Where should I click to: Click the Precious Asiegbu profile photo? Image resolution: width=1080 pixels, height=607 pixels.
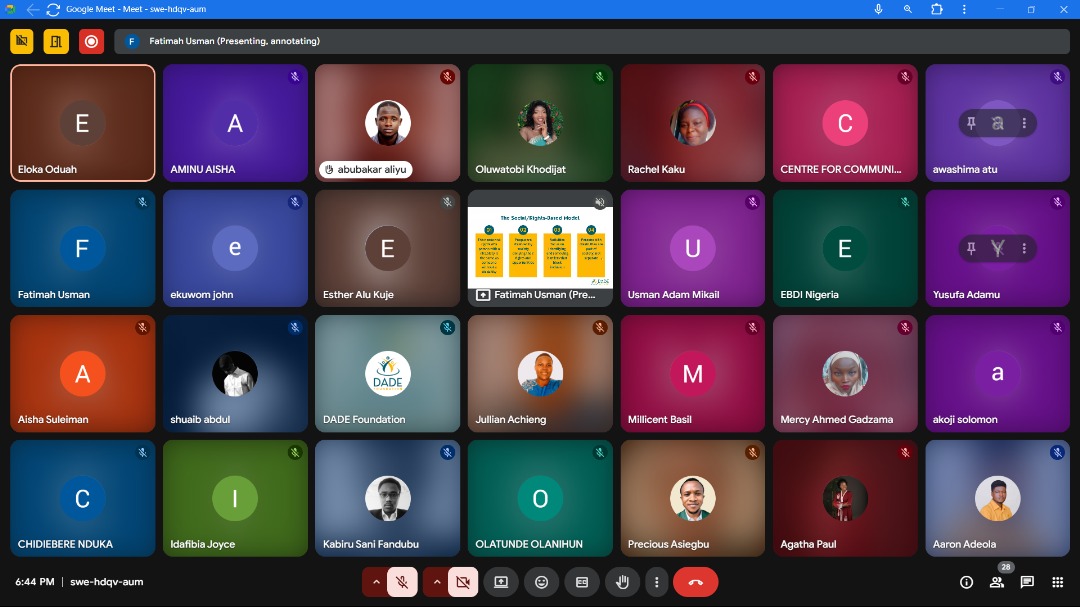(693, 498)
